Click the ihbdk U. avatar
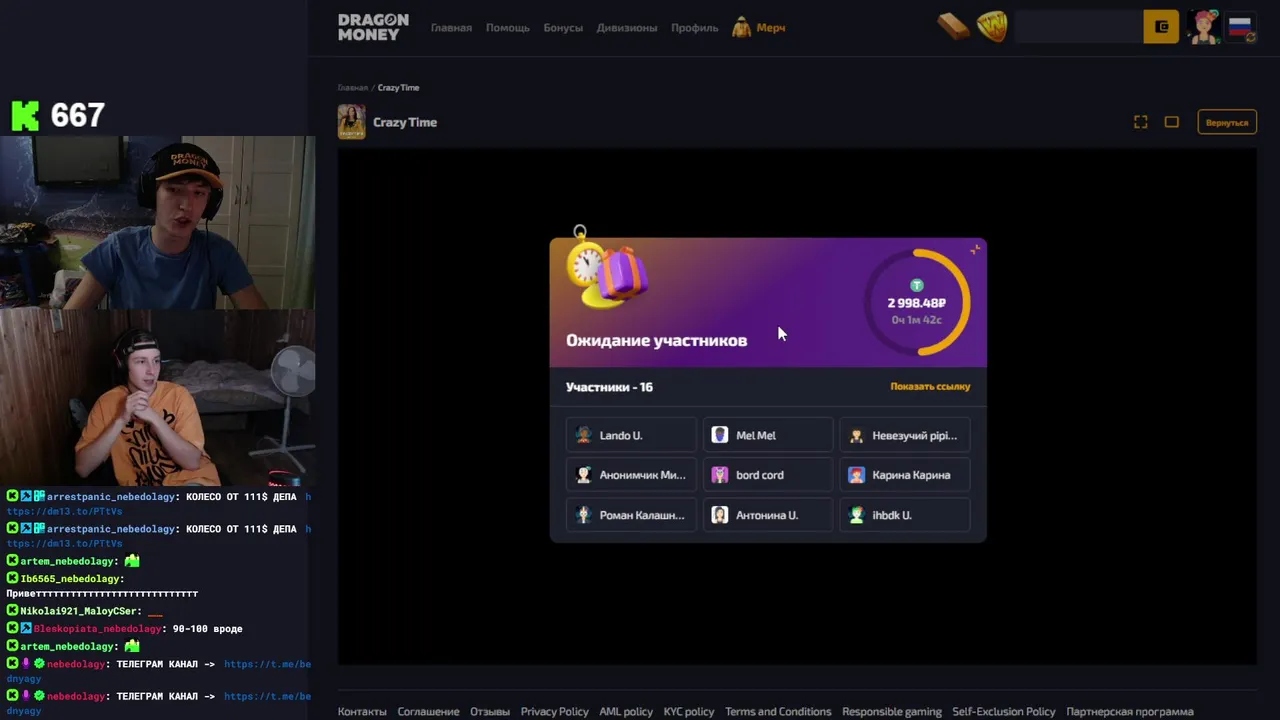The width and height of the screenshot is (1280, 720). tap(856, 515)
